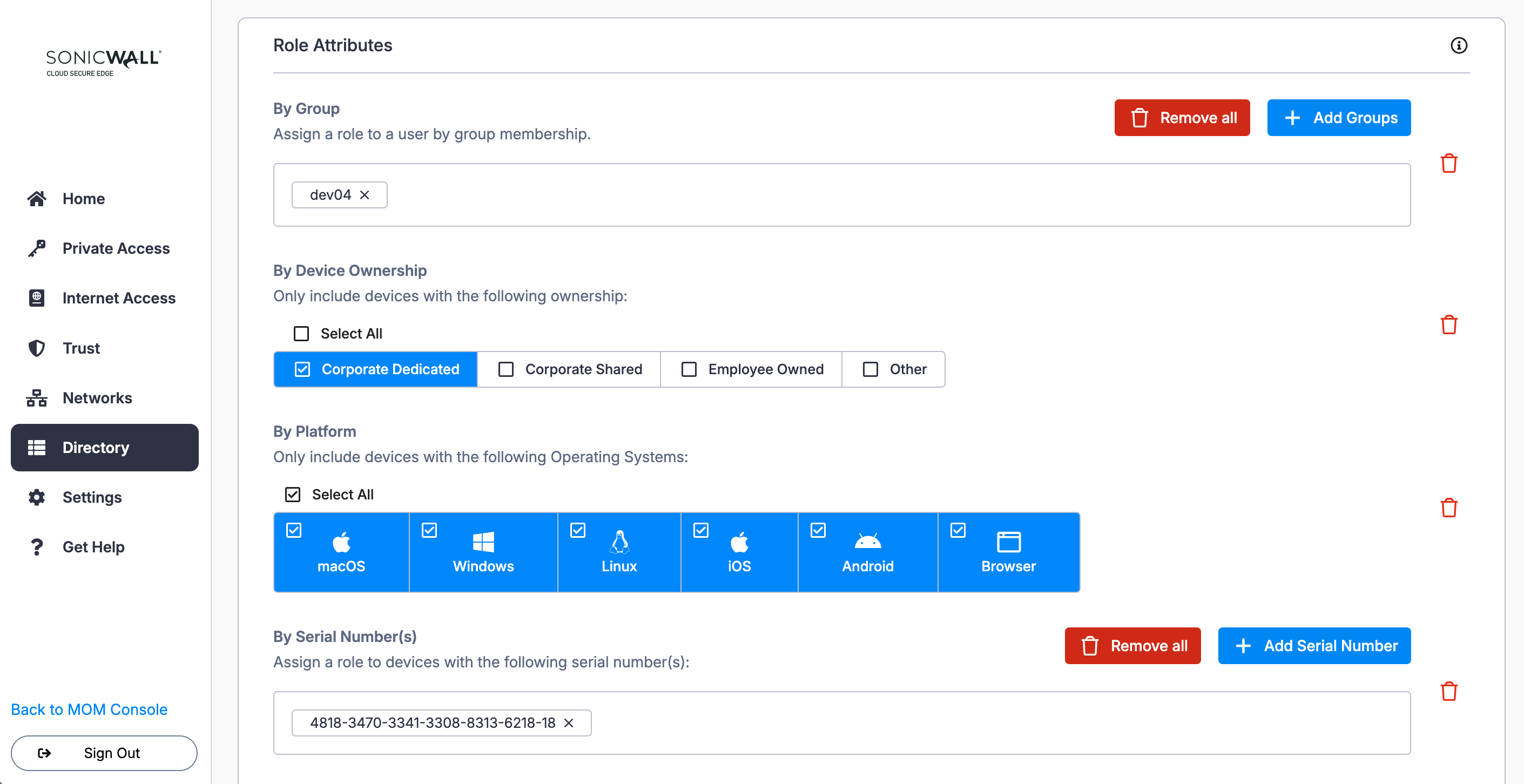Uncheck Corporate Dedicated ownership option

pyautogui.click(x=376, y=369)
